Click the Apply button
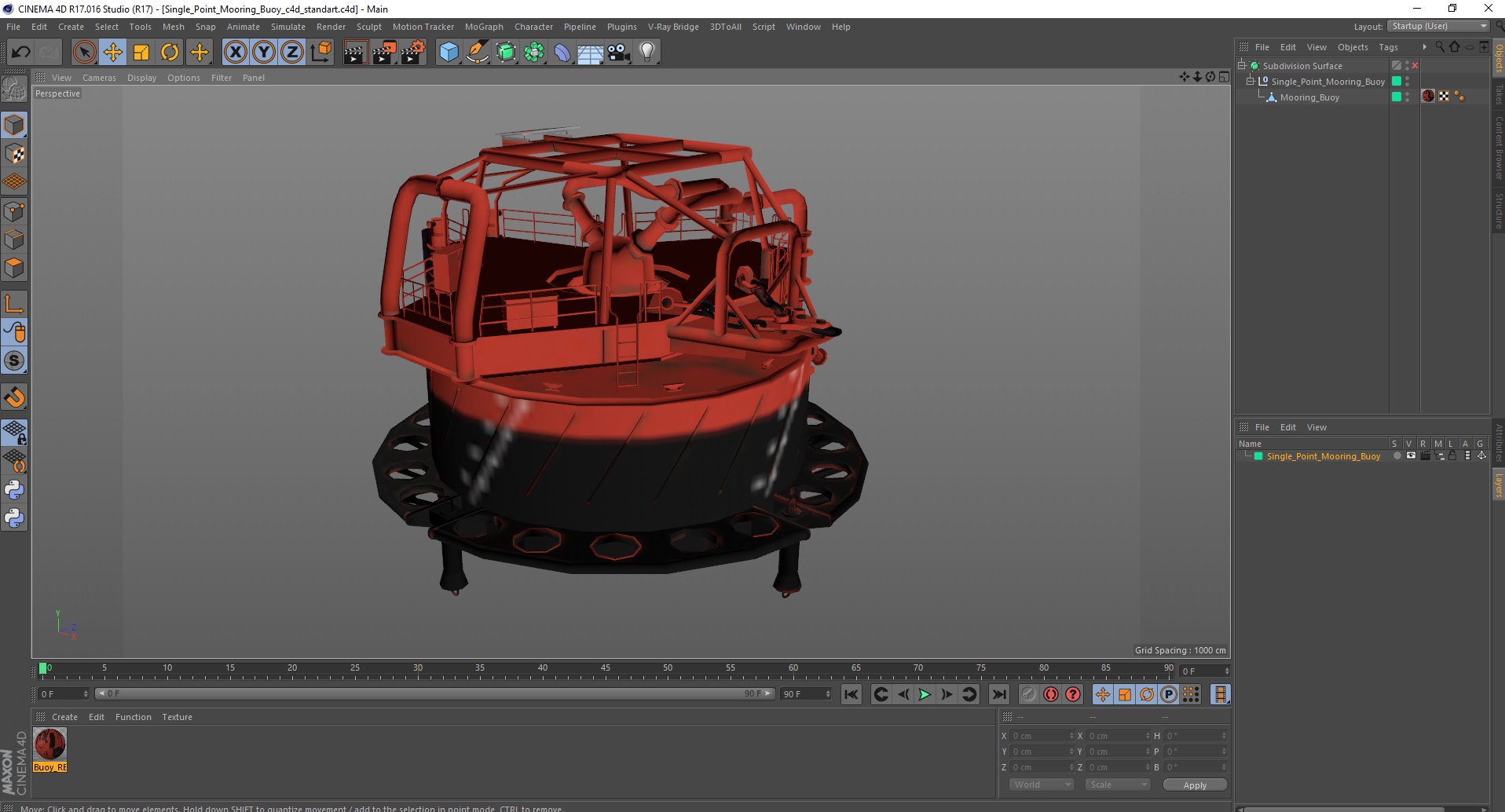 (x=1195, y=785)
